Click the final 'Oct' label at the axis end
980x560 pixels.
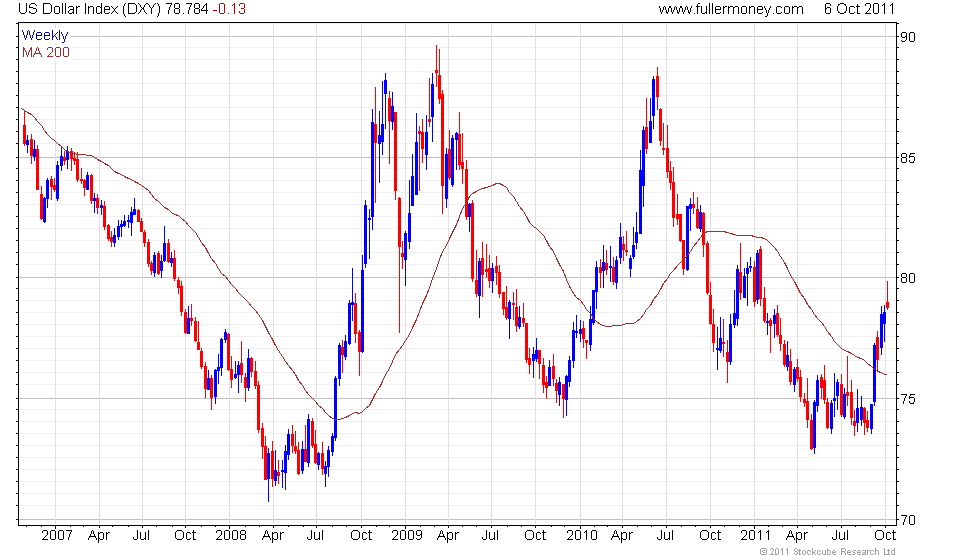click(885, 536)
